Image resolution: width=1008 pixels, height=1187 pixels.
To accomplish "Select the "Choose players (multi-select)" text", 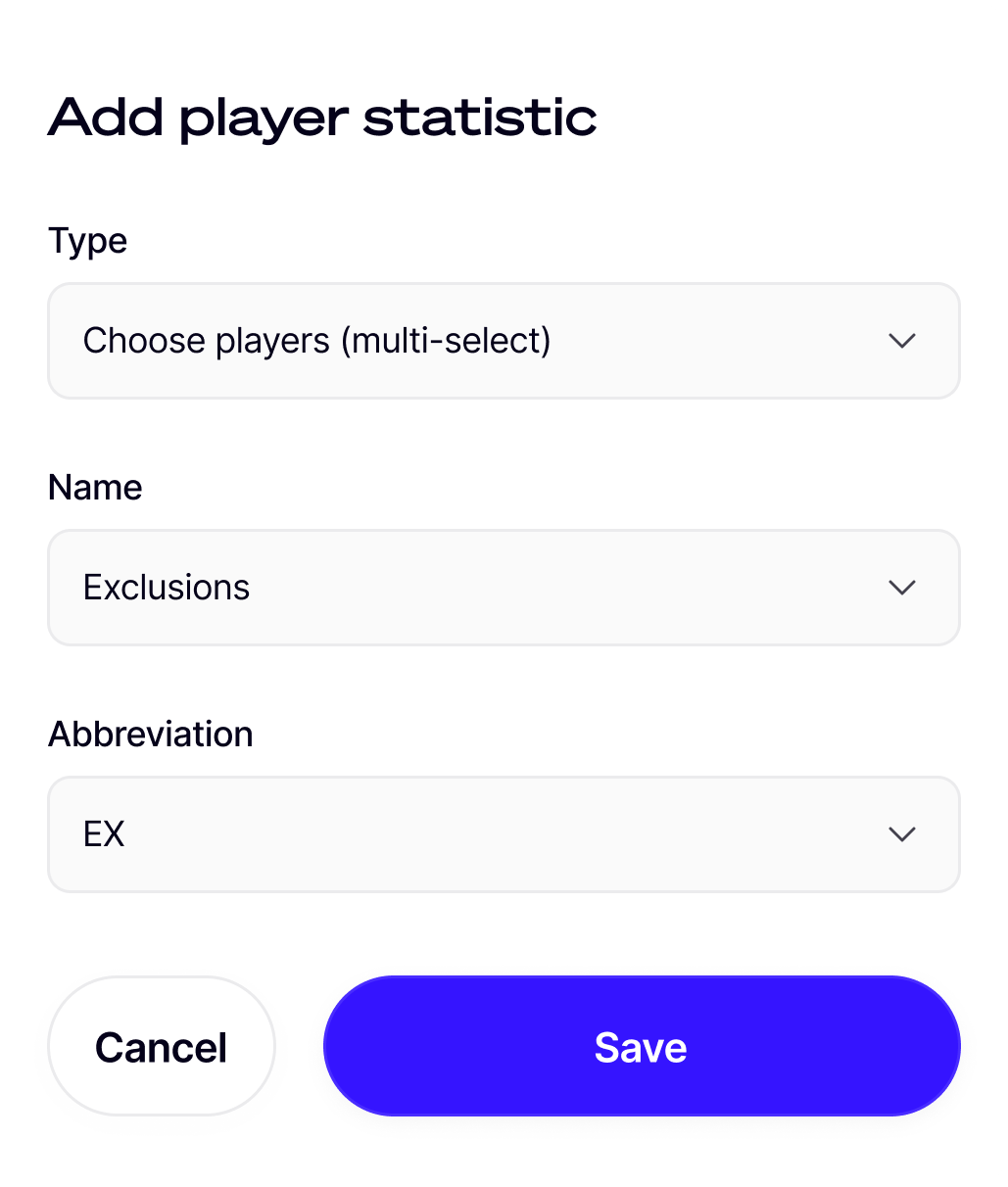I will tap(316, 341).
